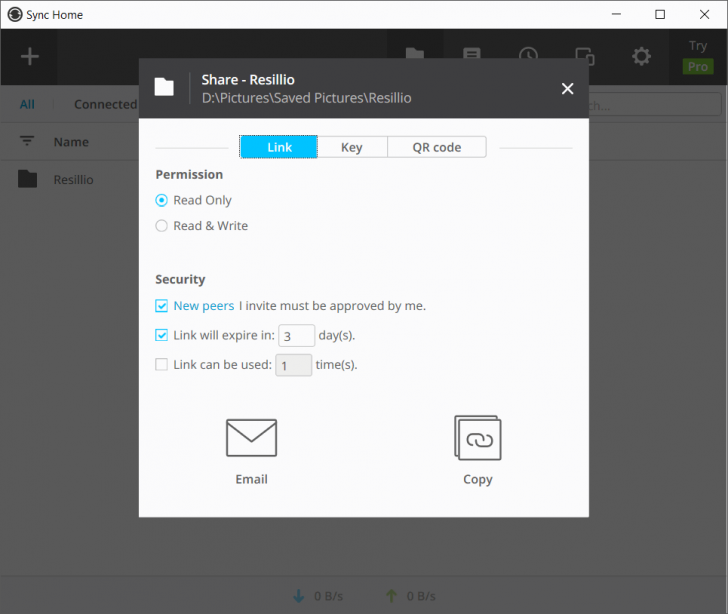Select the Read & Write permission
Viewport: 728px width, 614px height.
tap(161, 226)
